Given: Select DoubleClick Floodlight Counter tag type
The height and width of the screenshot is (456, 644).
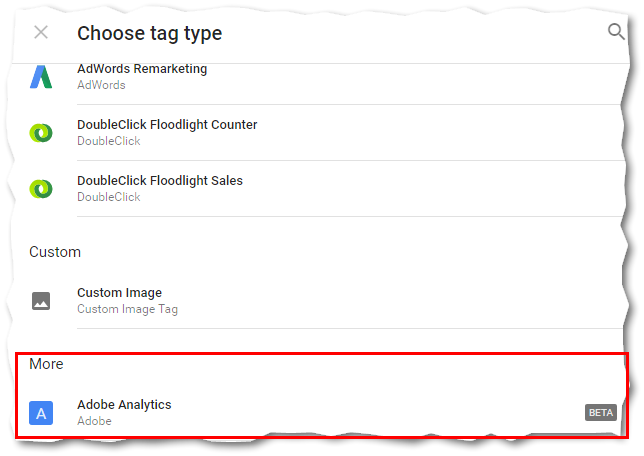Looking at the screenshot, I should (320, 133).
